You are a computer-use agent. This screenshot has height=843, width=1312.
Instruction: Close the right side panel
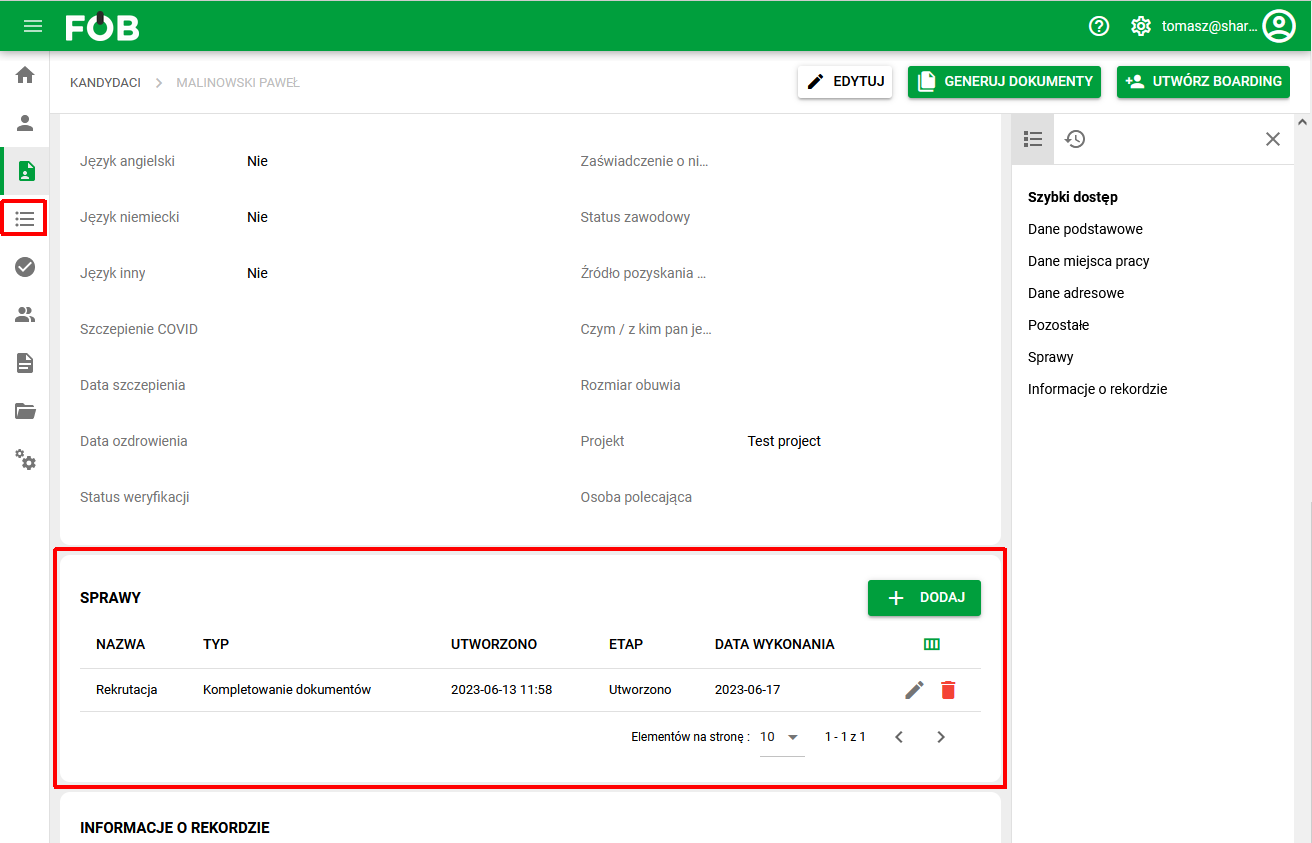[1273, 139]
